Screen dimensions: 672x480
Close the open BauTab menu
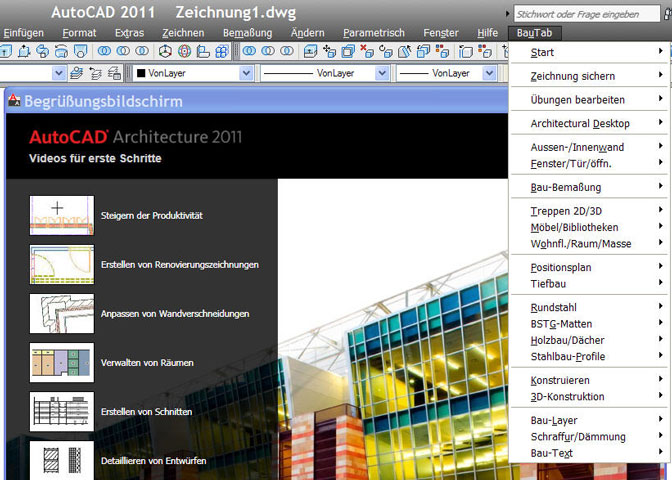pos(534,33)
